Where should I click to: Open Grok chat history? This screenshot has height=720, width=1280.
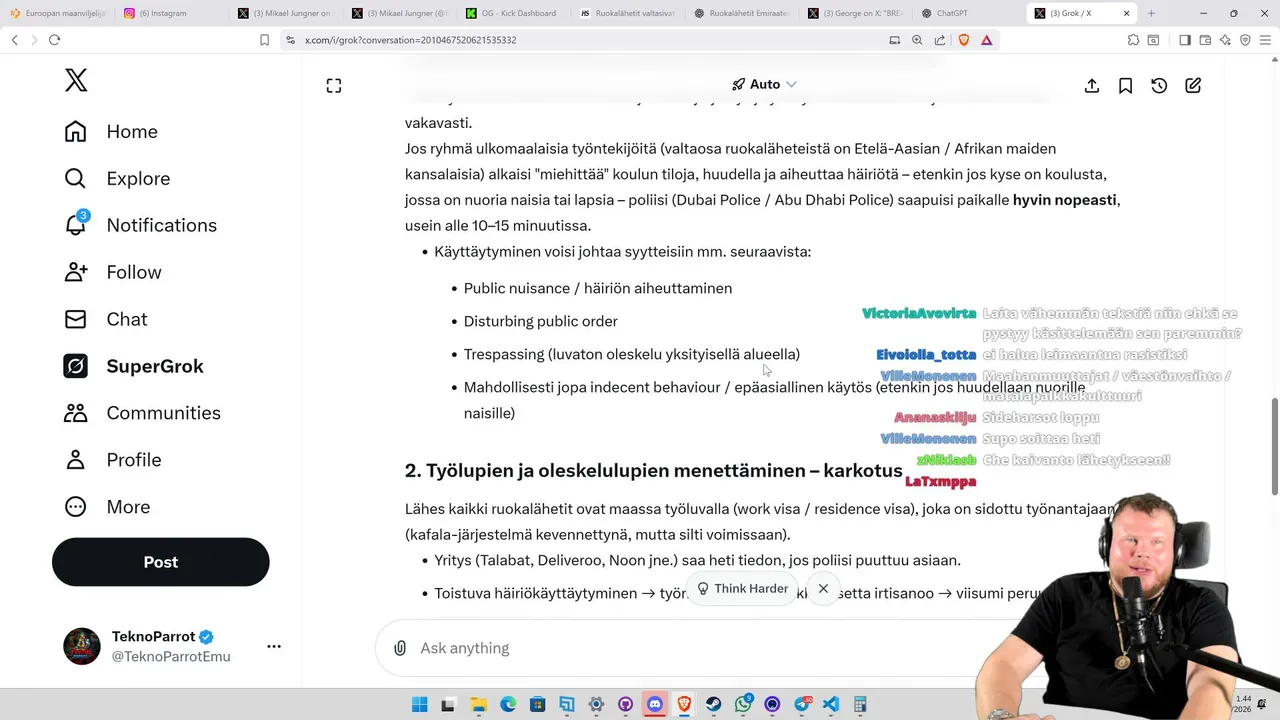[1159, 86]
